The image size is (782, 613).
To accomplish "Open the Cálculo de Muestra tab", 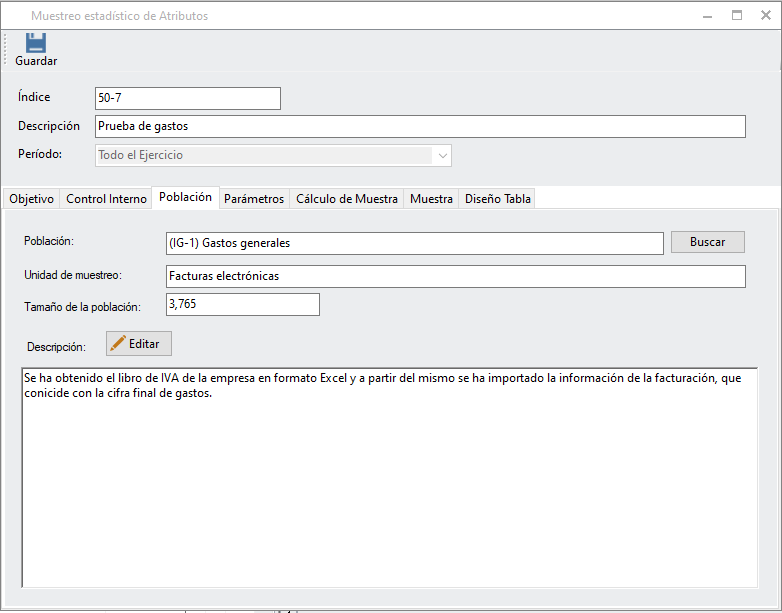I will click(347, 199).
